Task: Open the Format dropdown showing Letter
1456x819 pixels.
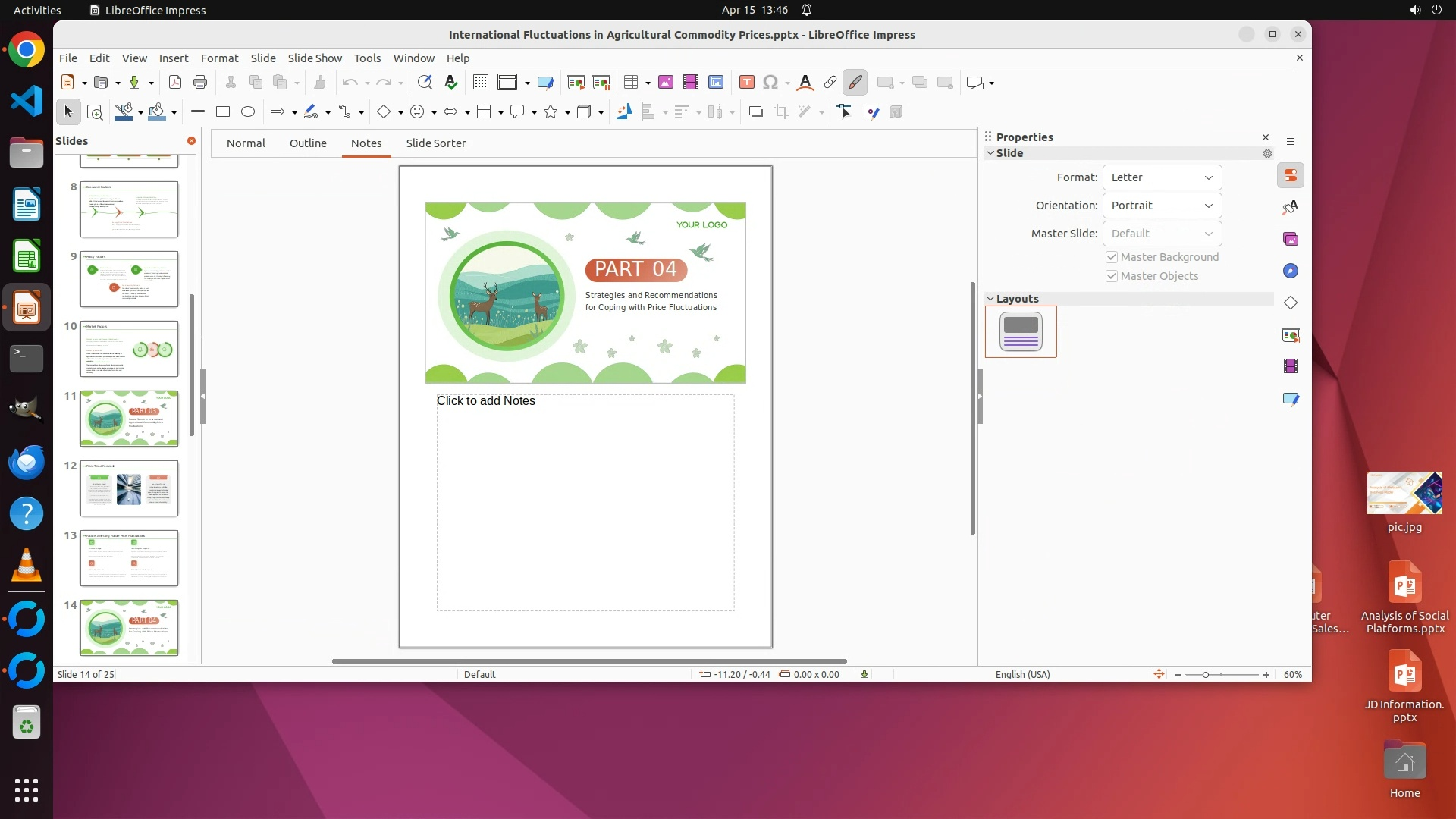Action: click(1162, 177)
